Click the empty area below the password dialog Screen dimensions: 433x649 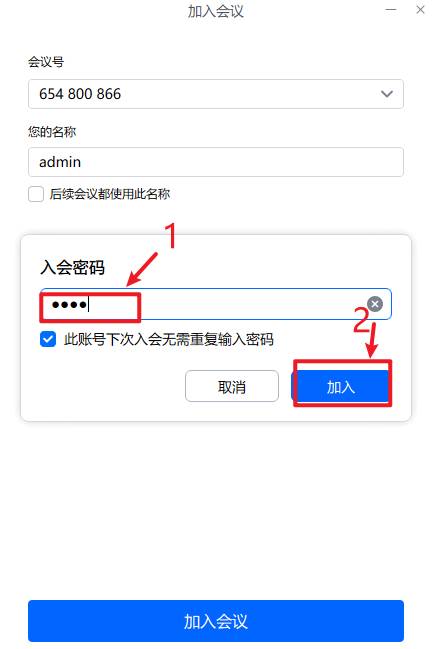click(216, 509)
